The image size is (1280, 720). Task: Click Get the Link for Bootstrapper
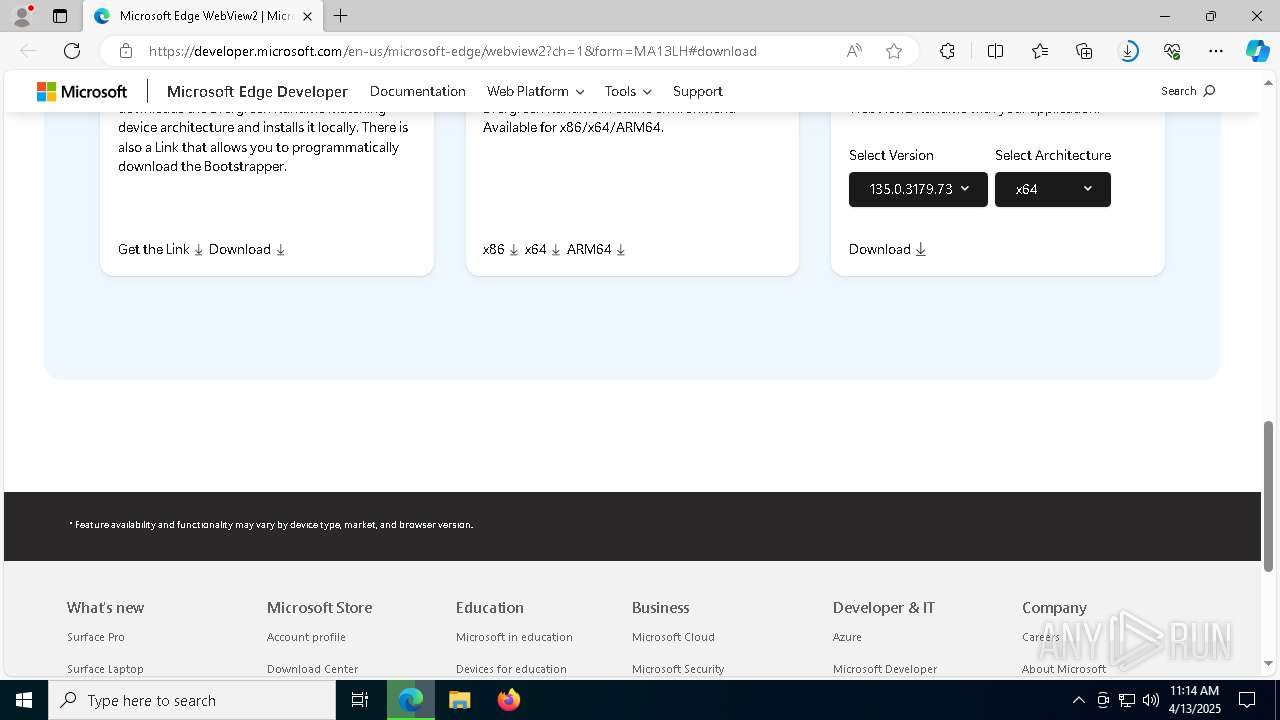click(x=160, y=249)
